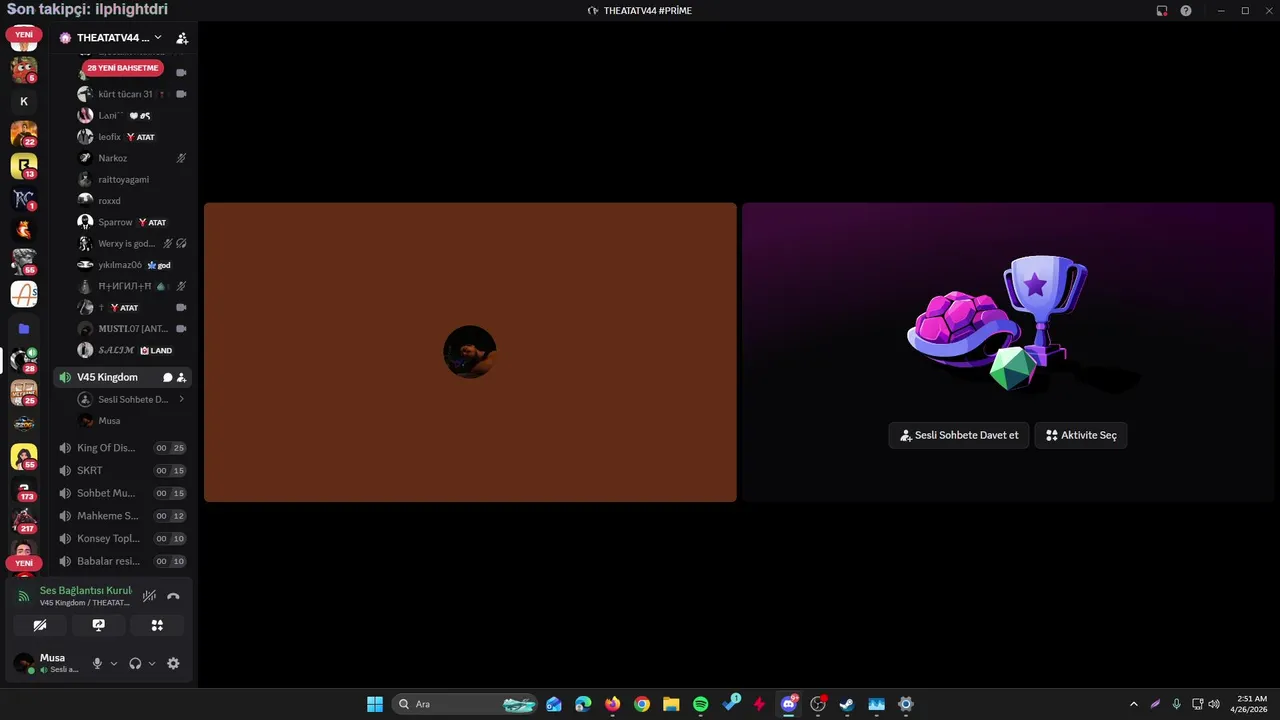Screen dimensions: 1280x720
Task: Open microphone input options arrow
Action: (114, 663)
